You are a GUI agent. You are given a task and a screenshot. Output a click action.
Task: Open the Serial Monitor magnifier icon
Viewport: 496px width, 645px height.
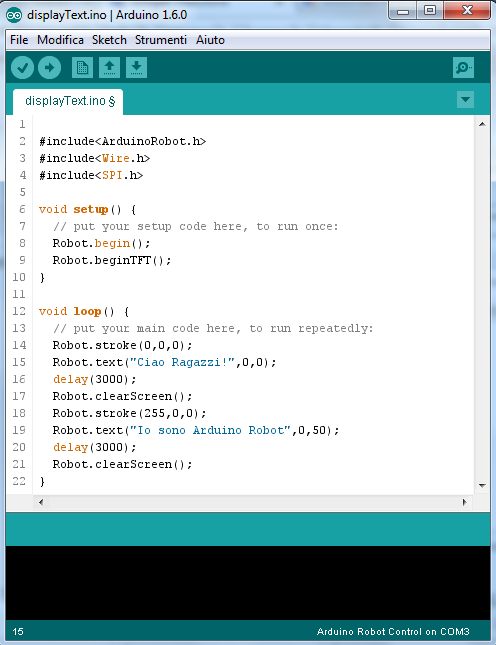464,67
